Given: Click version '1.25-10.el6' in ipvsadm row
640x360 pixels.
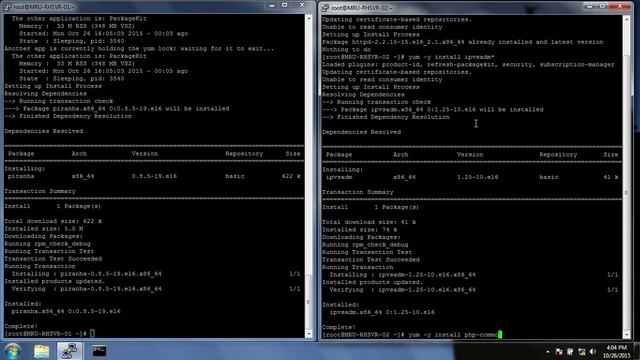Looking at the screenshot, I should 478,177.
